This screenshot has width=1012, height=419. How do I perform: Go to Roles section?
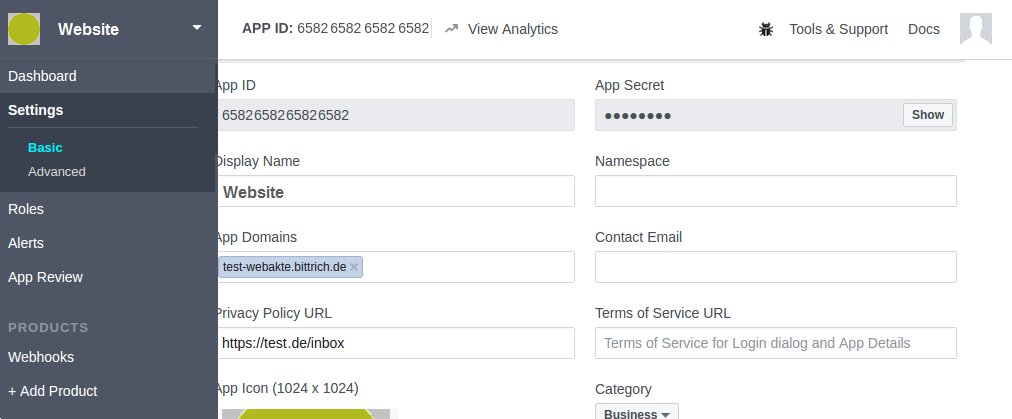click(x=26, y=209)
